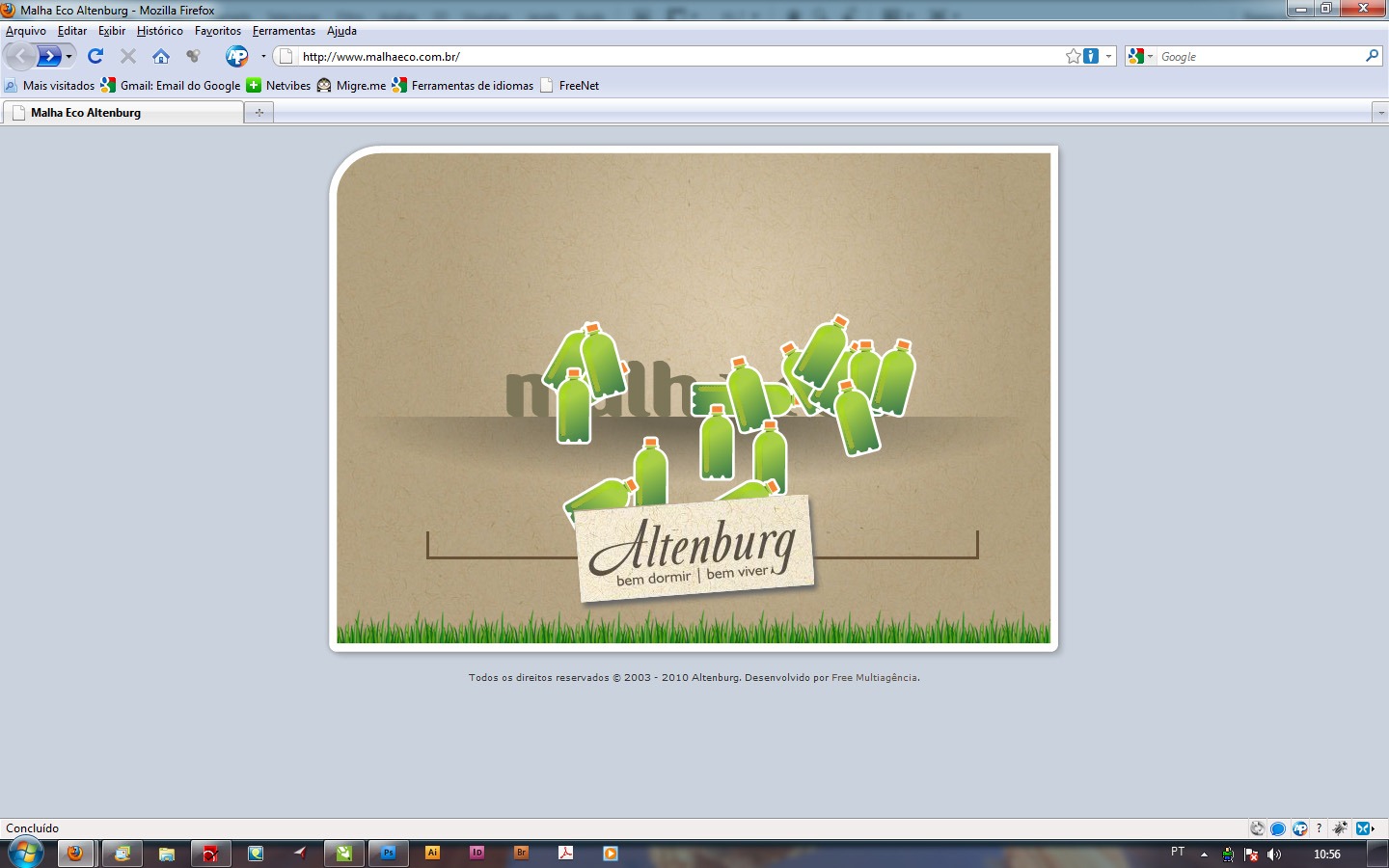Image resolution: width=1389 pixels, height=868 pixels.
Task: Open the Ajuda menu
Action: [341, 31]
